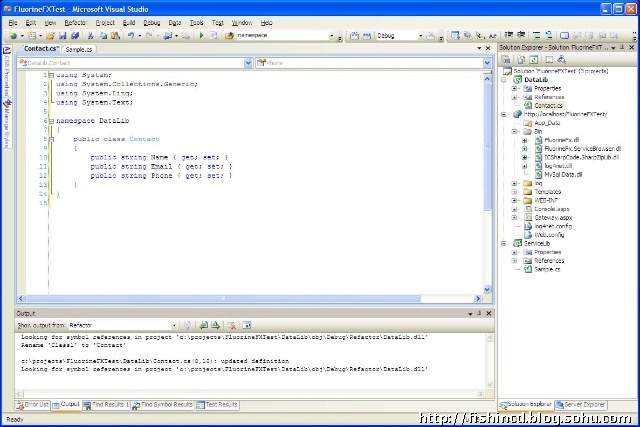The height and width of the screenshot is (427, 640).
Task: Click the Copy toolbar icon
Action: tap(103, 36)
